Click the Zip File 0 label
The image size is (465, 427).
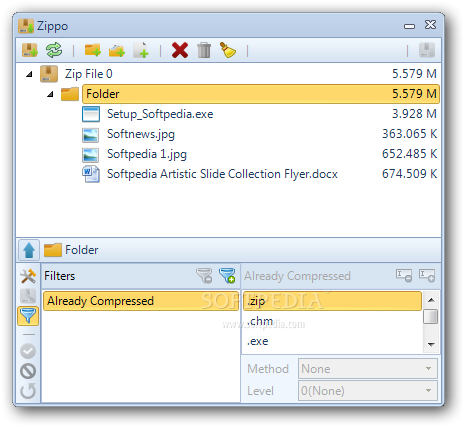89,74
